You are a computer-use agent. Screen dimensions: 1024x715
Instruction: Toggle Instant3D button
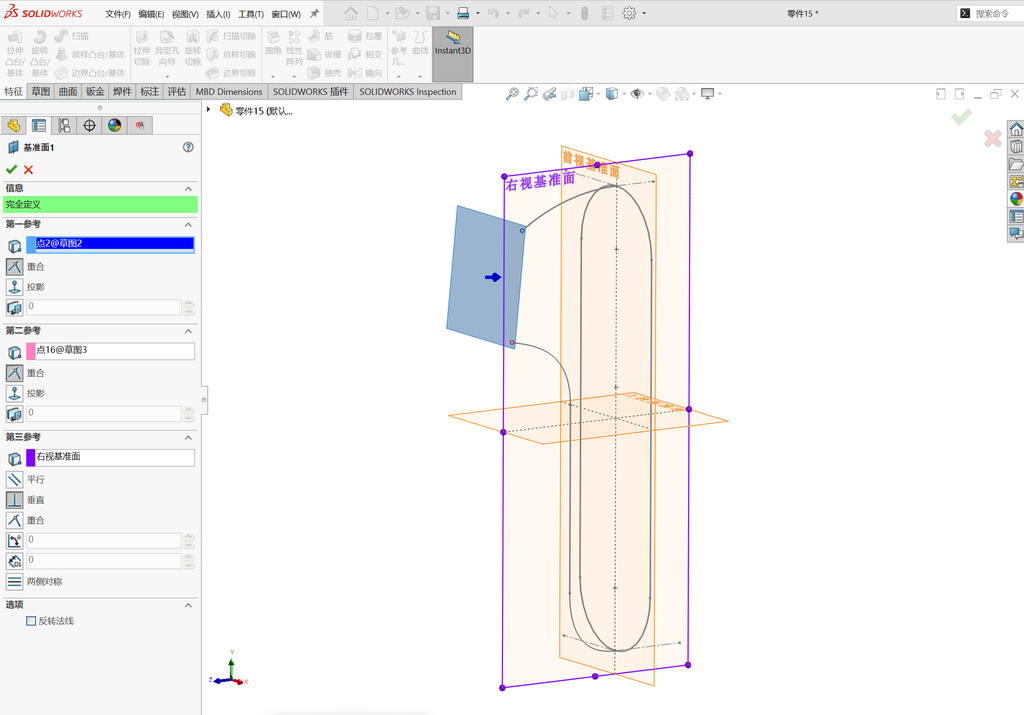click(453, 54)
